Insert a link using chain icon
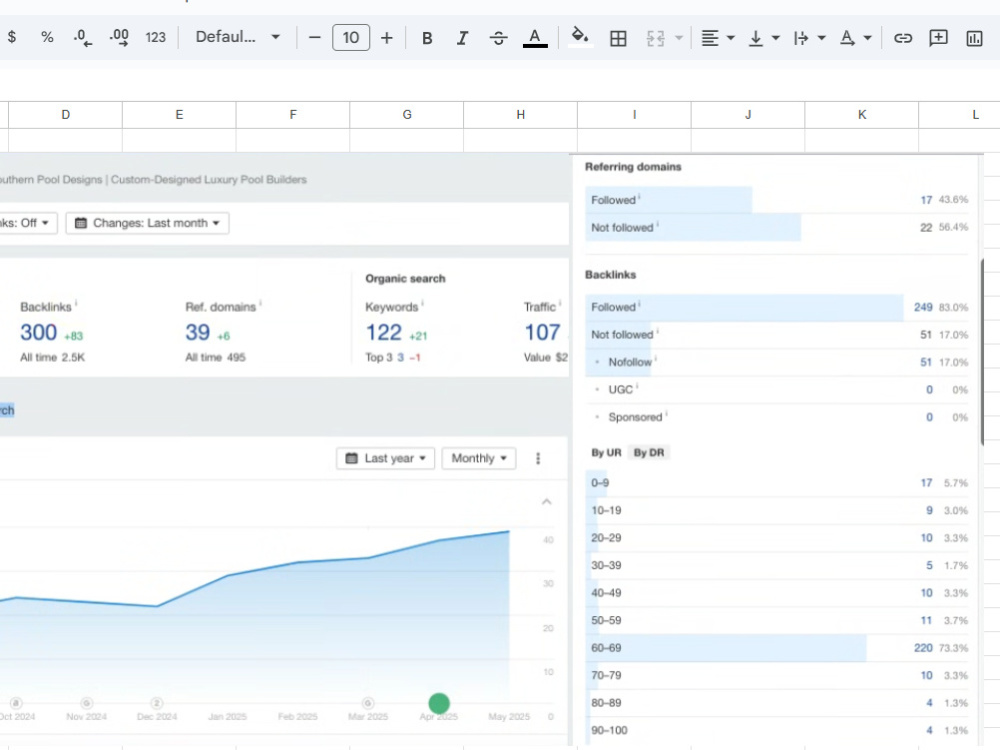The image size is (1000, 750). click(902, 38)
